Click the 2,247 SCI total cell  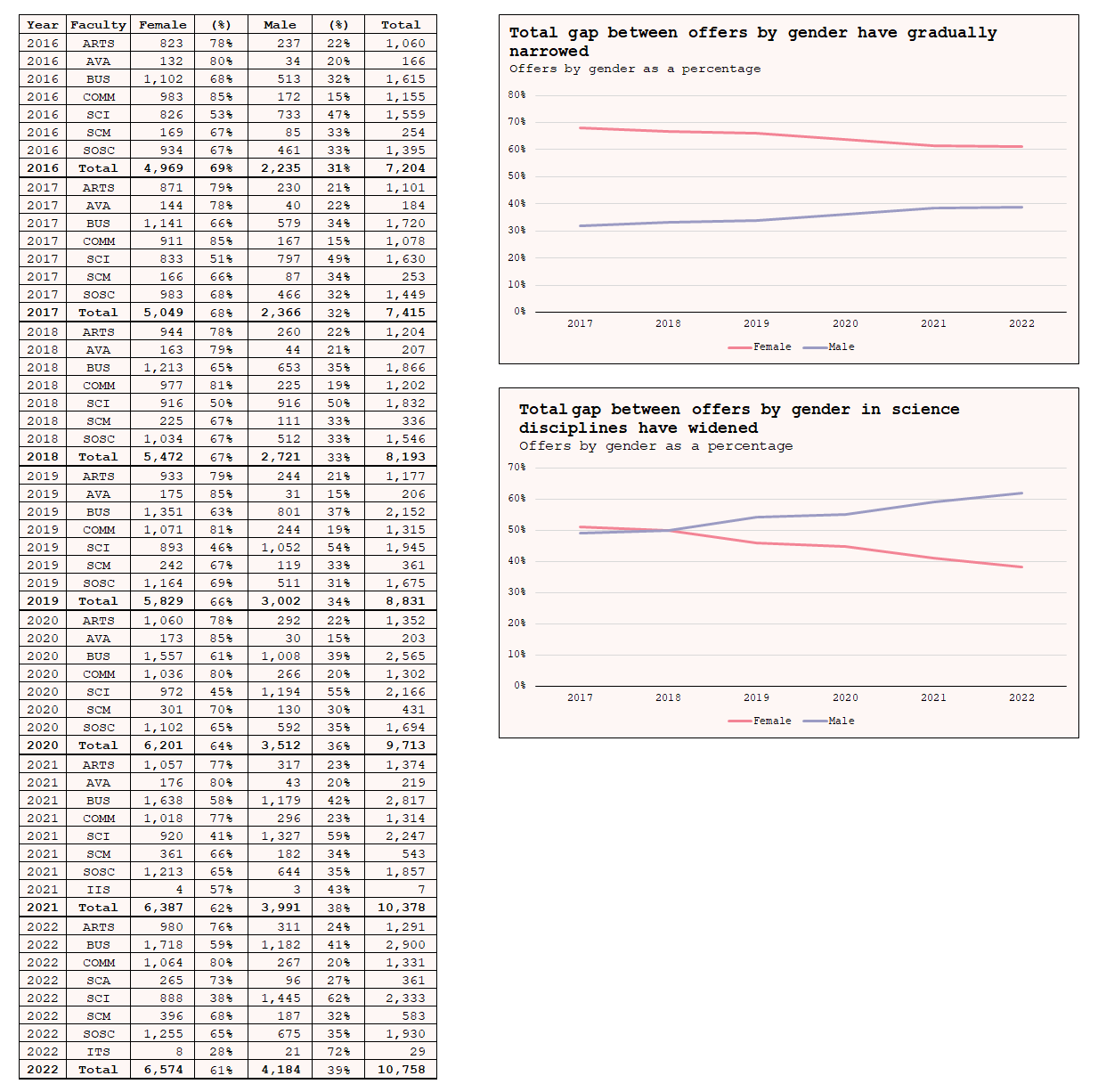point(401,836)
